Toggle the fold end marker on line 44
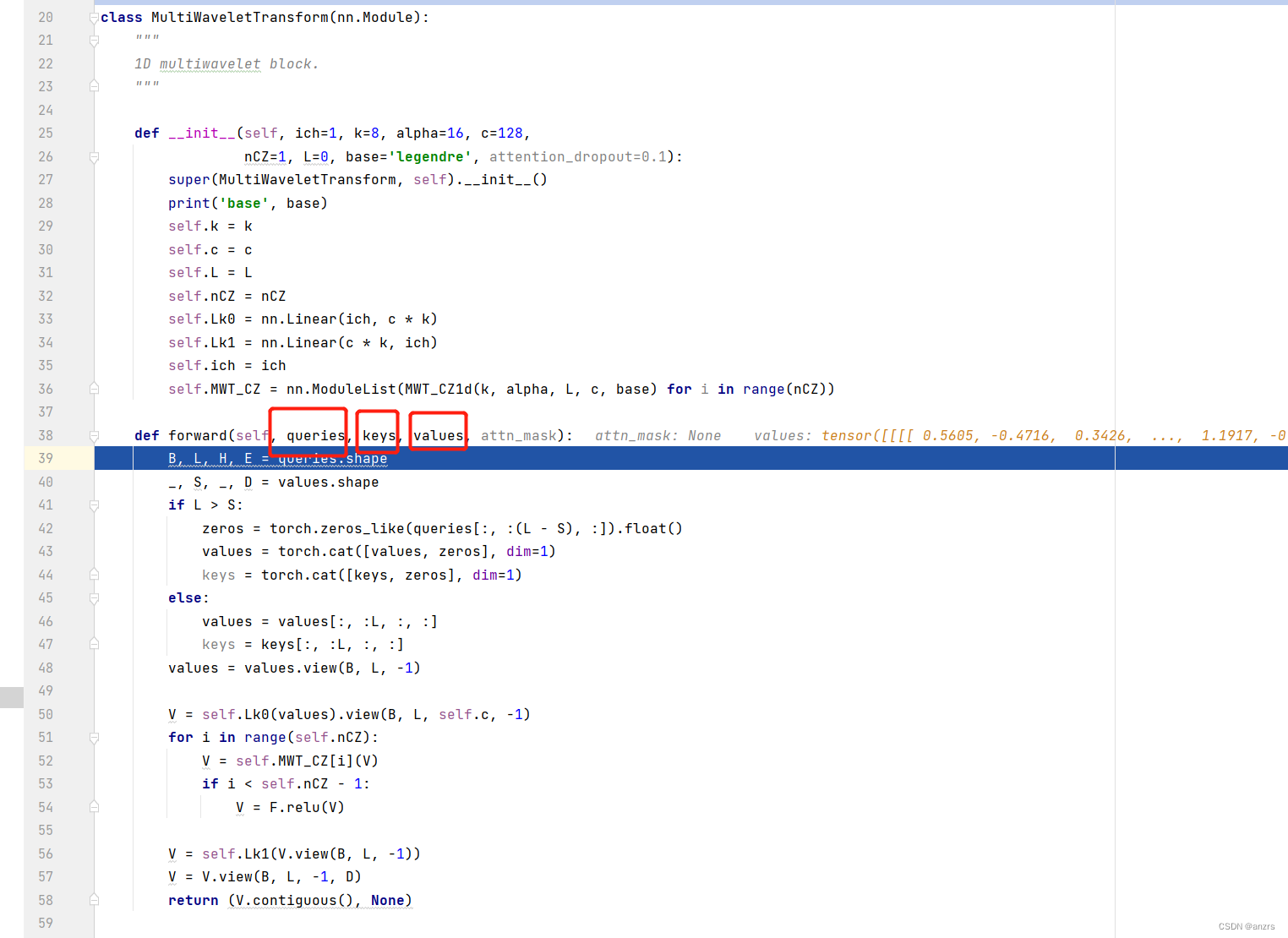 point(94,575)
